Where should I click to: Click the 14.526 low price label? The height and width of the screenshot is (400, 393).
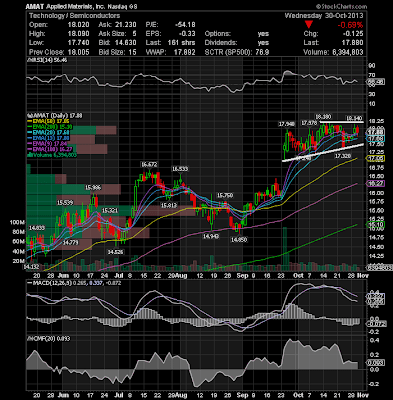(x=115, y=252)
